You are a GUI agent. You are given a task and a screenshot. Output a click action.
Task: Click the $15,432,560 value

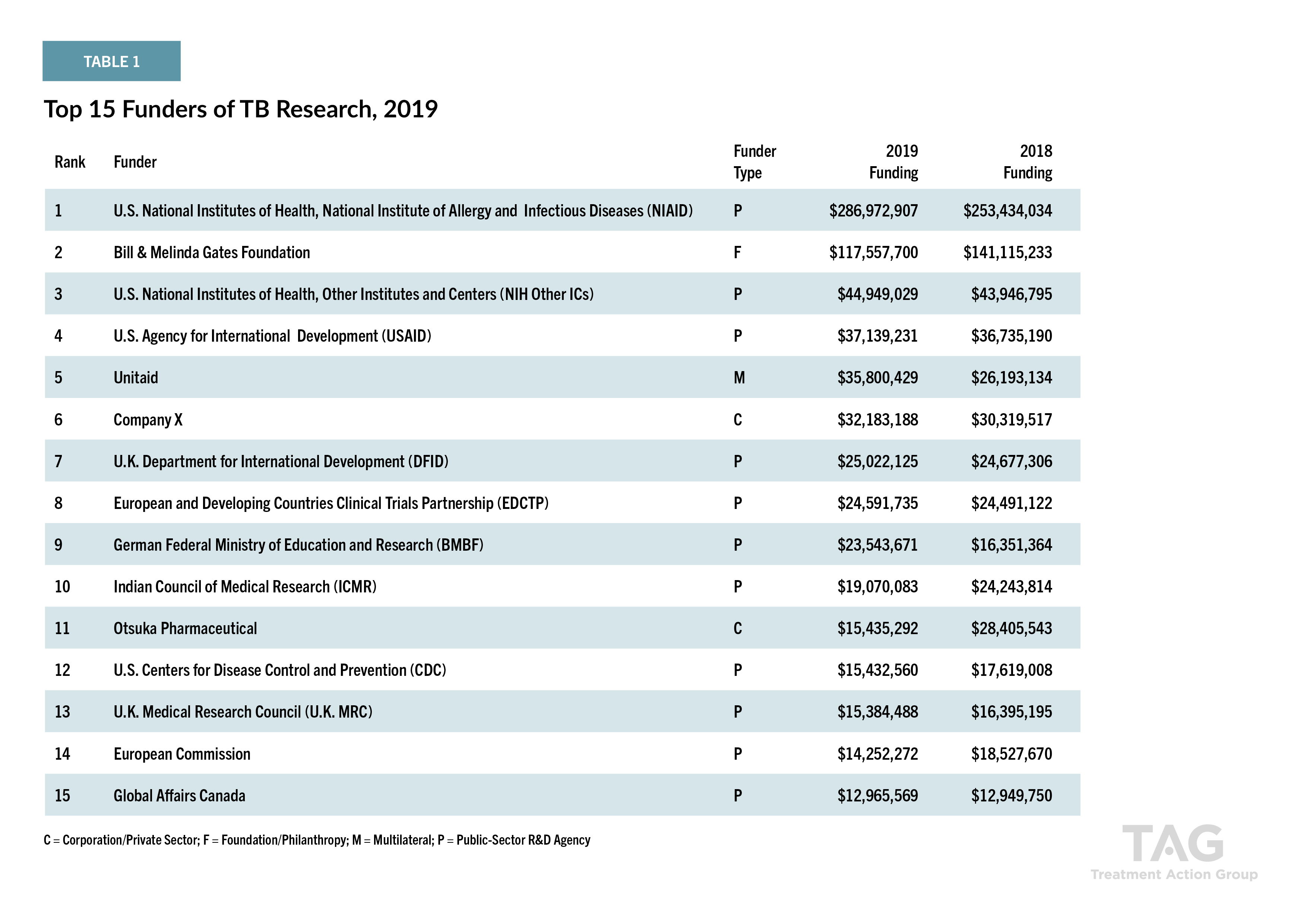(877, 671)
